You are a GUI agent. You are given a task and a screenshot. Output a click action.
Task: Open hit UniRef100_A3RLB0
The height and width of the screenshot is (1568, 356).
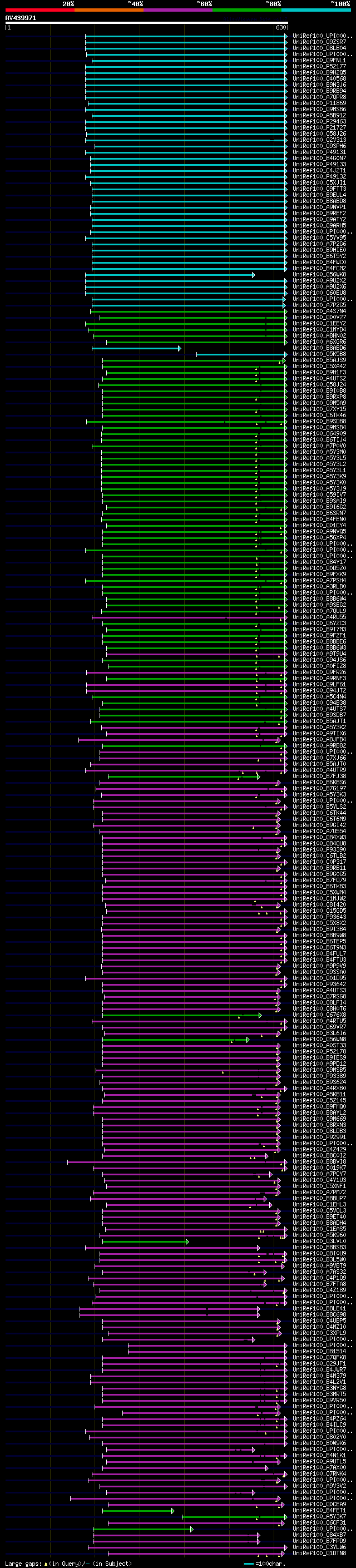point(319,587)
